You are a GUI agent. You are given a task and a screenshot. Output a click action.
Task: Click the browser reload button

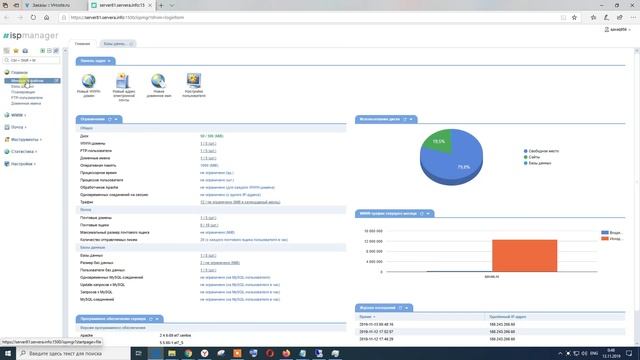33,18
